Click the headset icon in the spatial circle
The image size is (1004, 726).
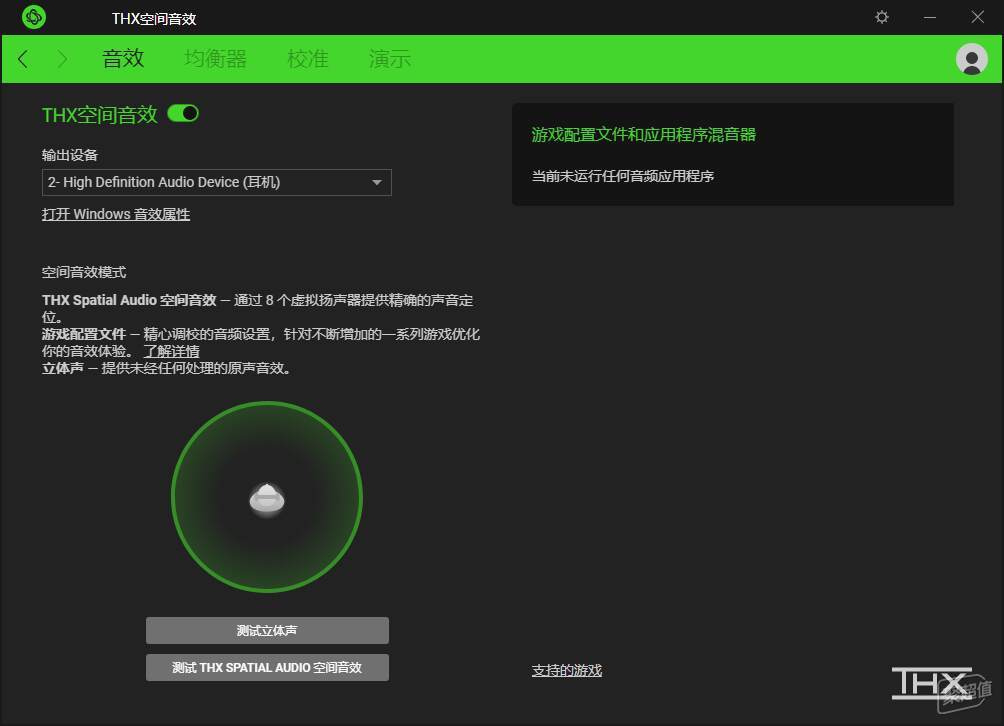coord(267,499)
